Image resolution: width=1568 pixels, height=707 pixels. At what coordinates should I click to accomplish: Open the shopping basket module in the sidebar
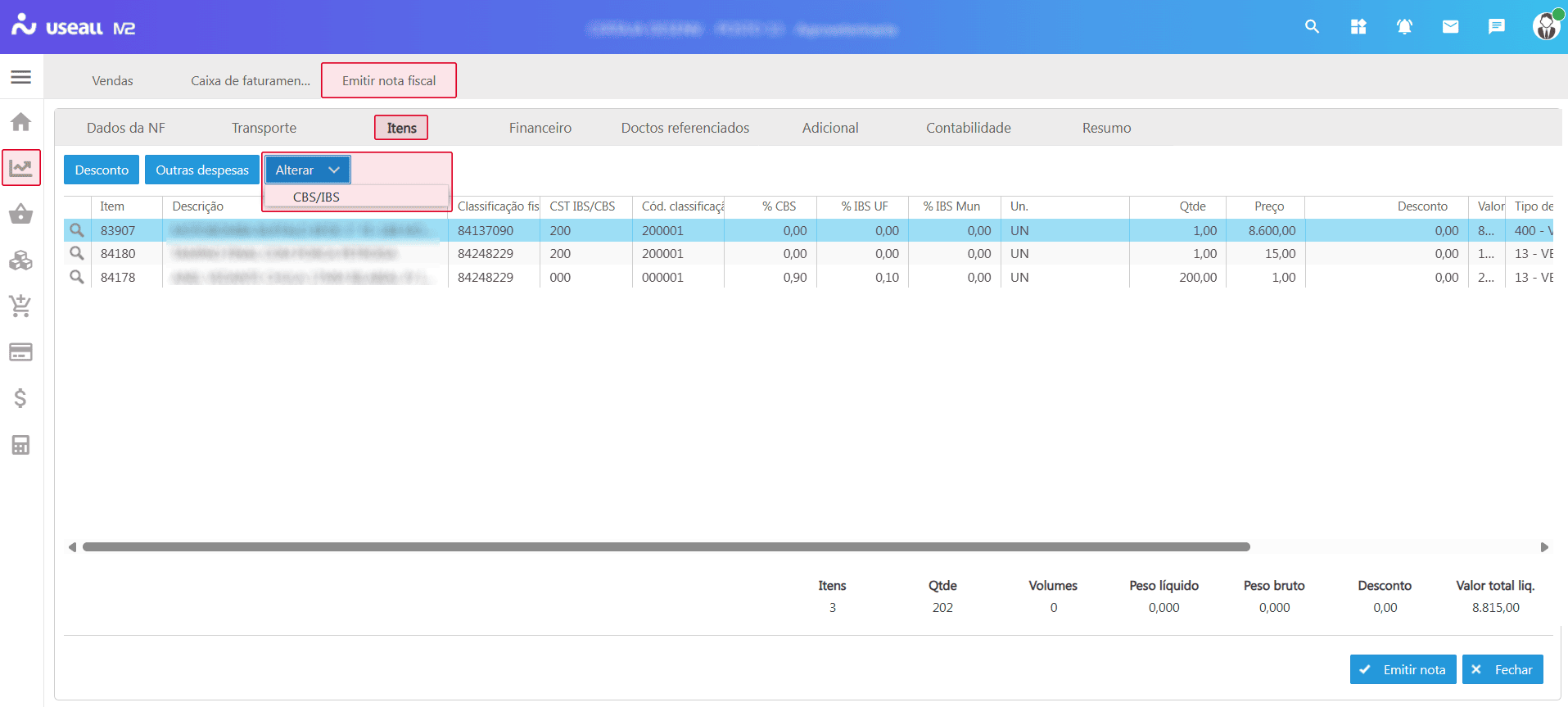21,215
